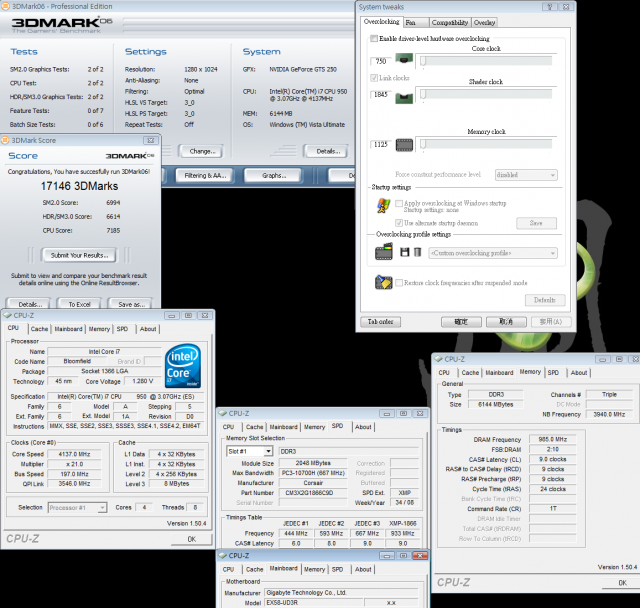
Task: Close the 3DMark Score dialog
Action: point(151,140)
